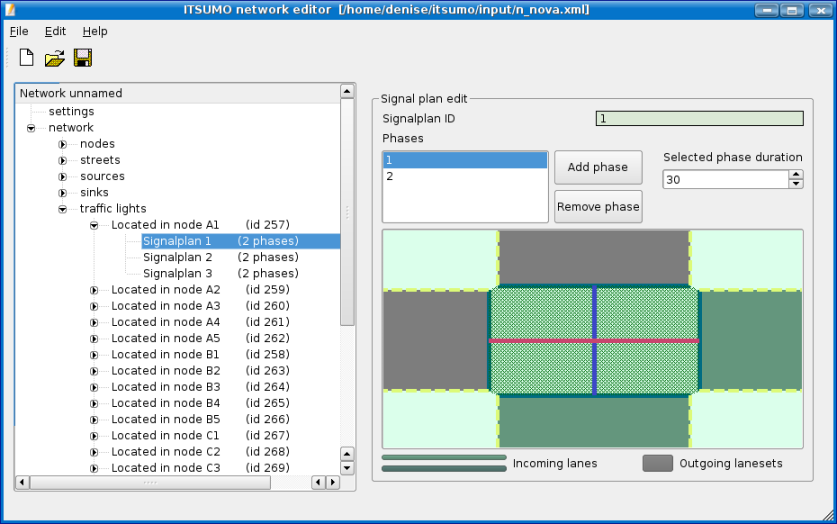Select Signalplan 2 in the tree
The image size is (837, 524).
click(177, 257)
